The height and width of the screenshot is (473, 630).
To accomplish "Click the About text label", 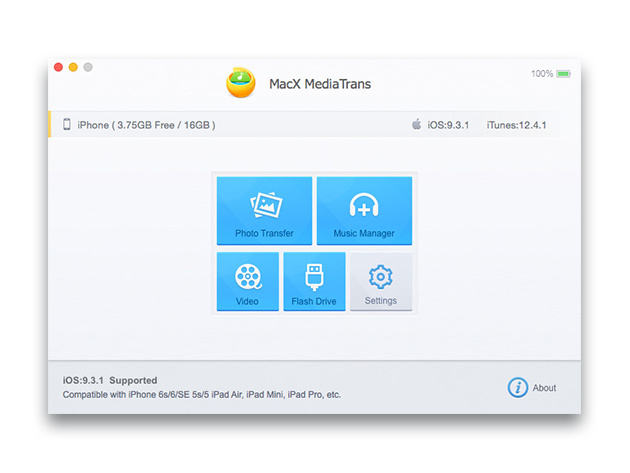I will tap(544, 388).
